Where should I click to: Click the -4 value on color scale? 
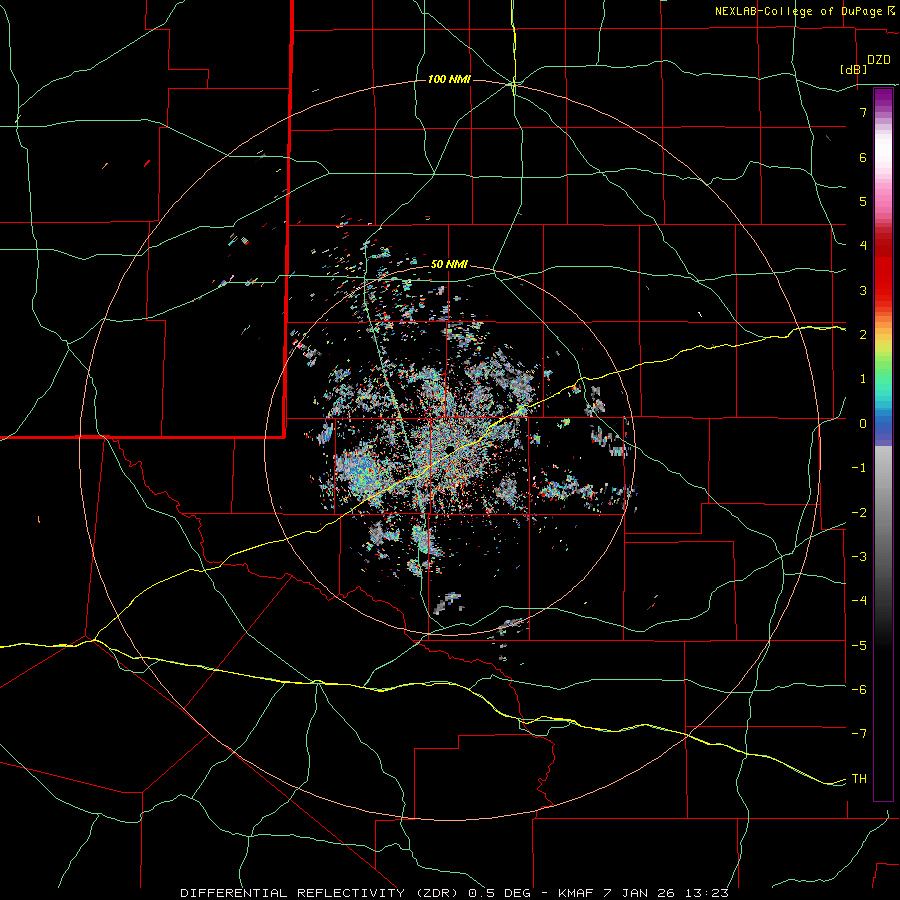(859, 601)
